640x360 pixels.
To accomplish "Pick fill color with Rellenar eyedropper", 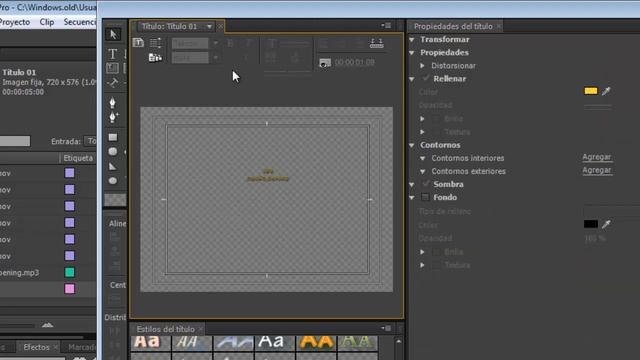I will coord(606,91).
